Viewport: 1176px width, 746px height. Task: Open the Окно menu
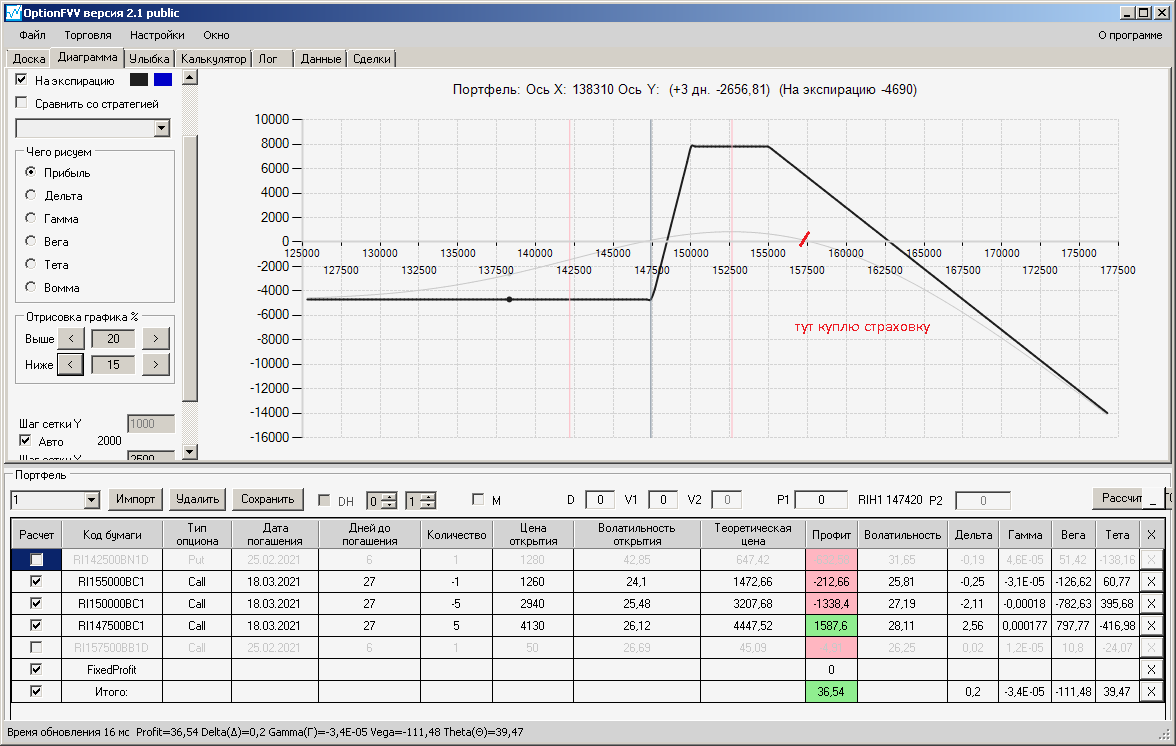click(x=216, y=35)
